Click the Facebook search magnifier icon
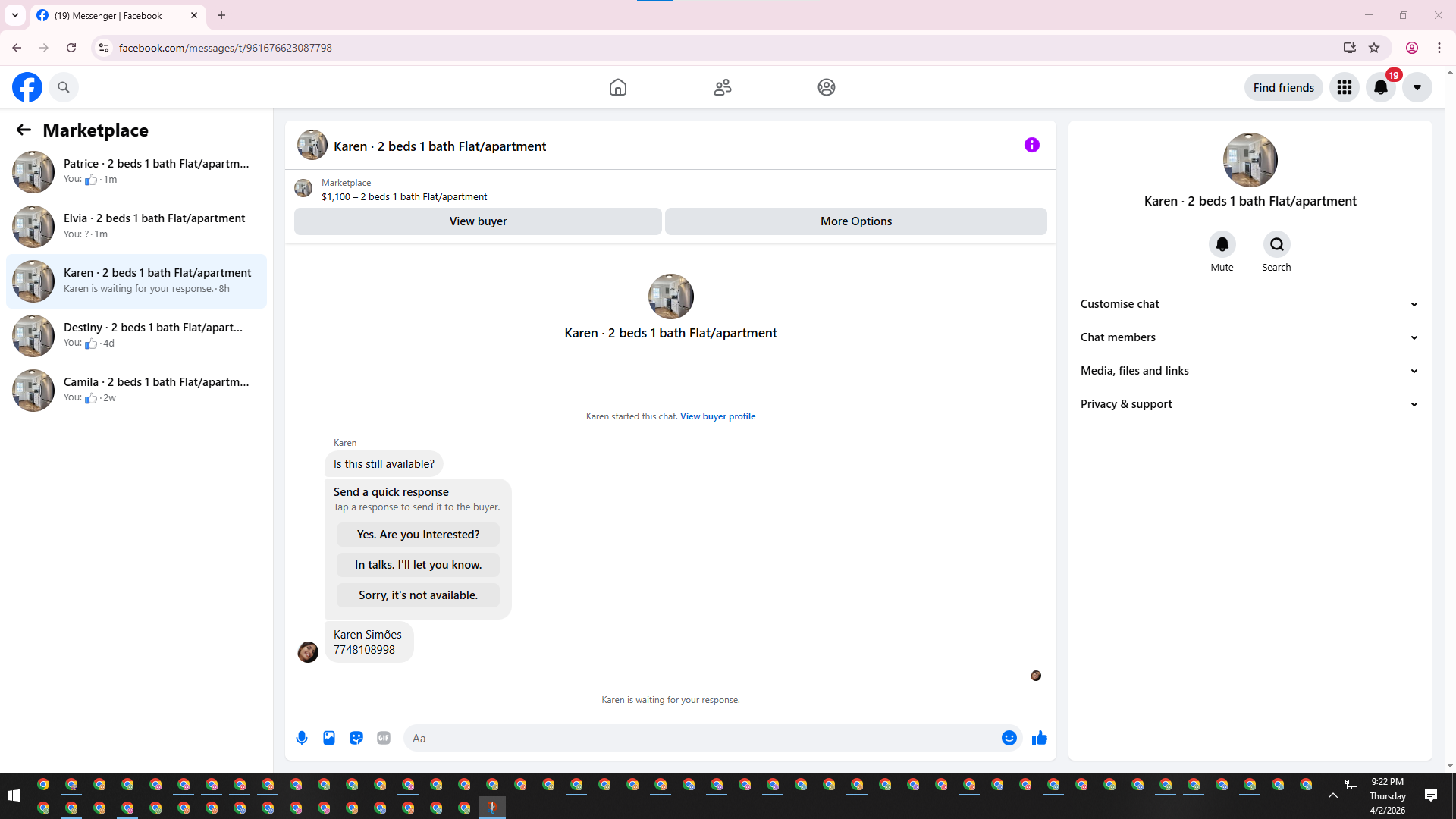 coord(64,87)
